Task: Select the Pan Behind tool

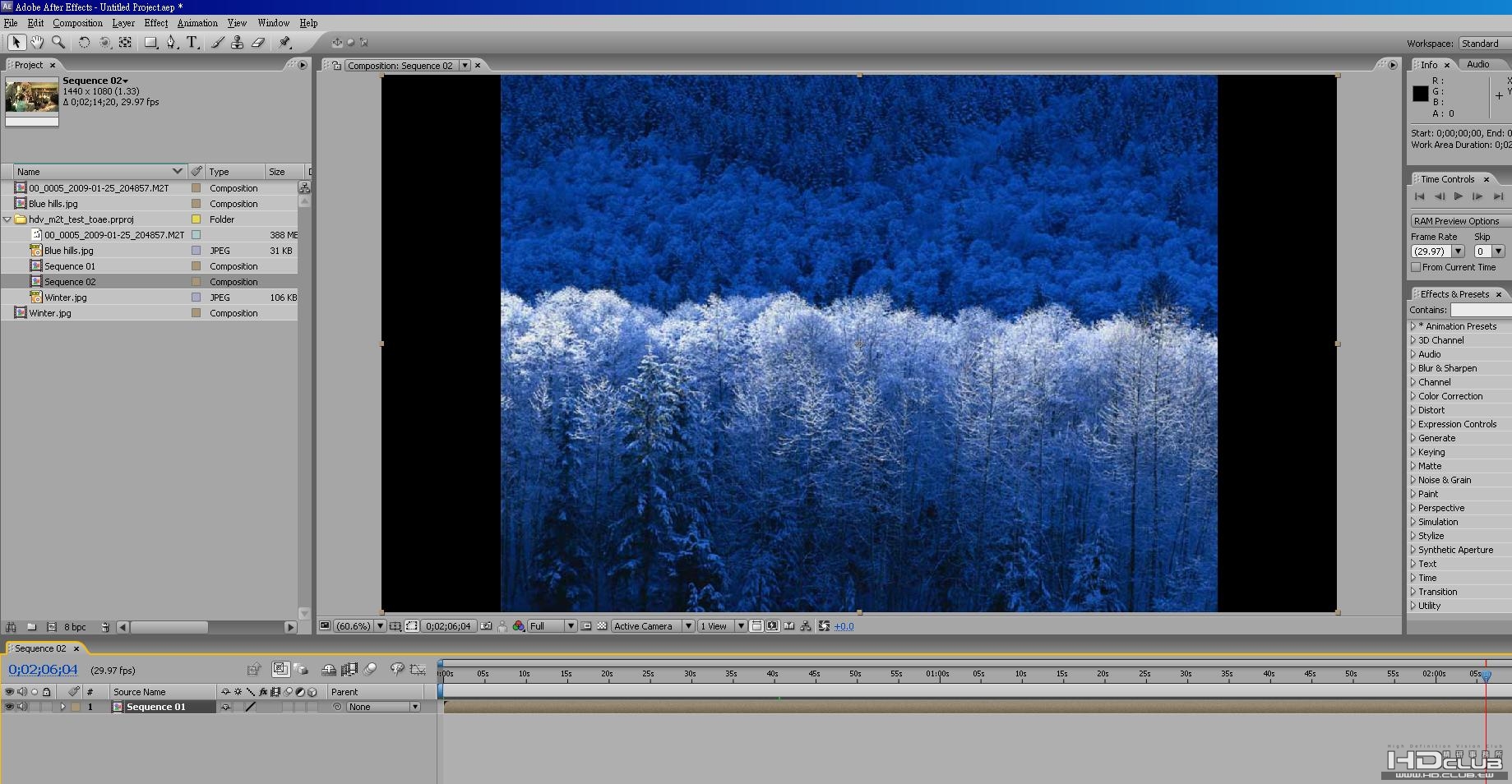Action: pos(126,43)
